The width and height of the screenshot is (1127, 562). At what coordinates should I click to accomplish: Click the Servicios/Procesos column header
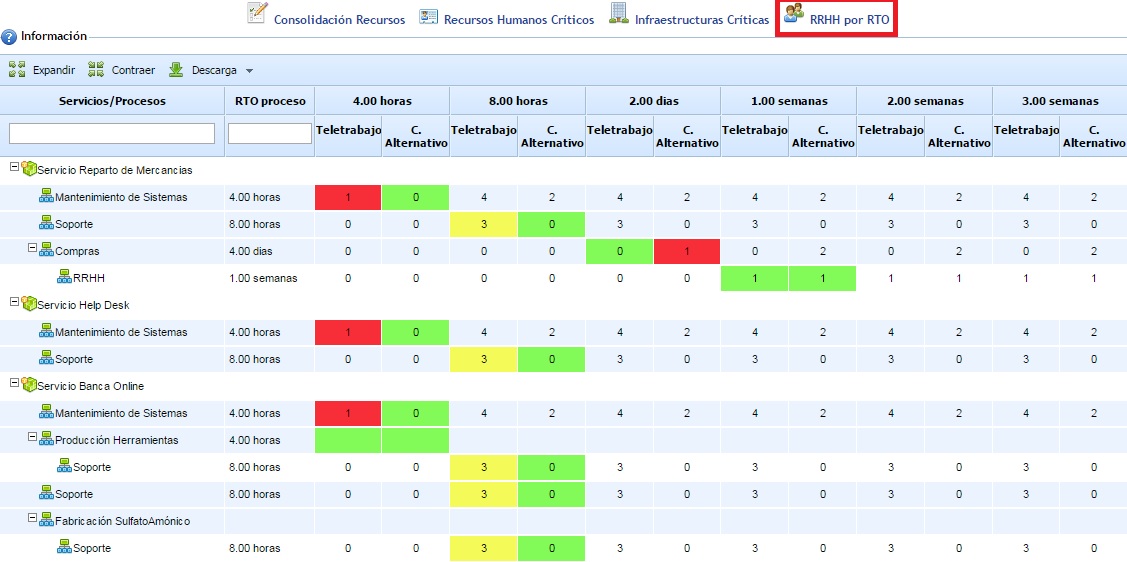[x=112, y=101]
